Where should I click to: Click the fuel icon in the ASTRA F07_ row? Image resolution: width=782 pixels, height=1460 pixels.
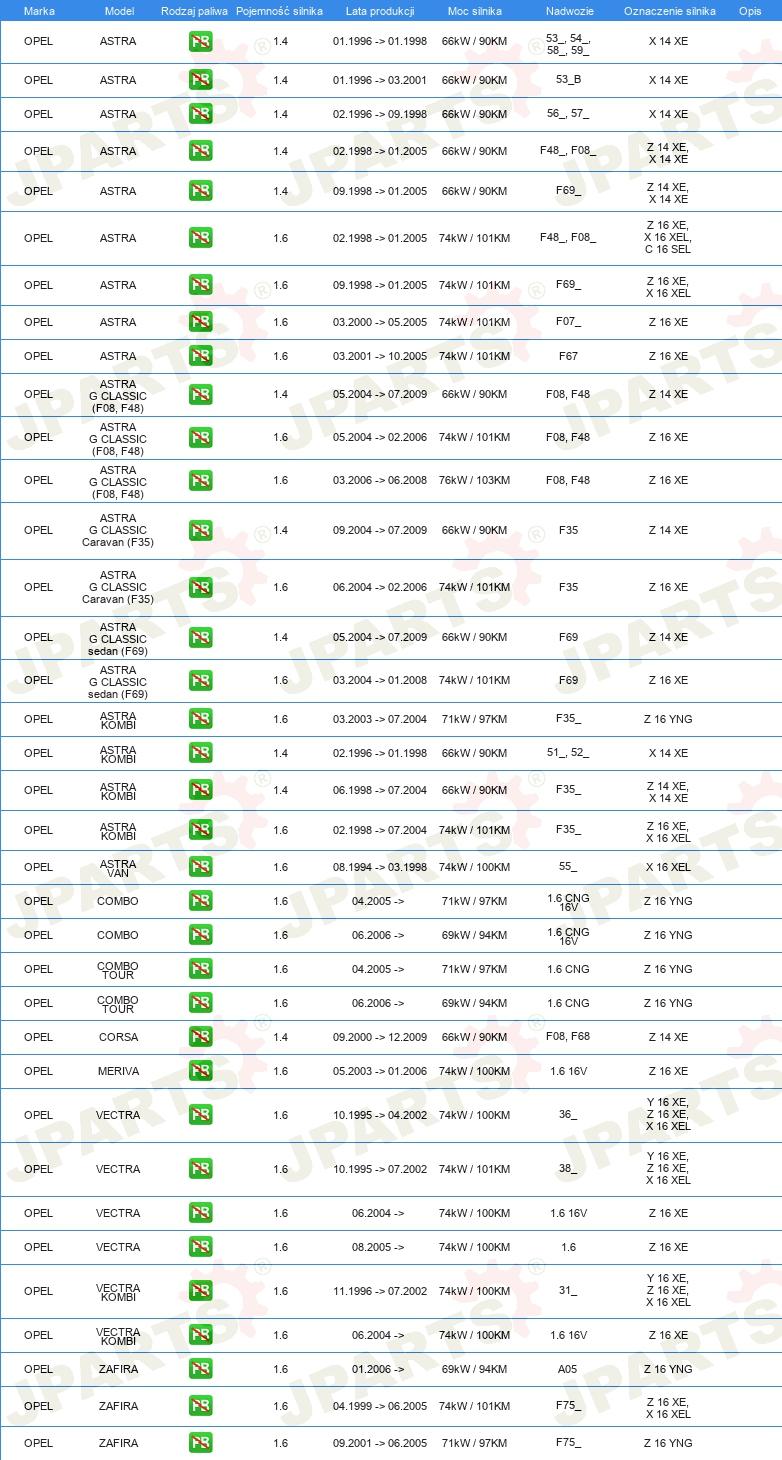[x=201, y=322]
